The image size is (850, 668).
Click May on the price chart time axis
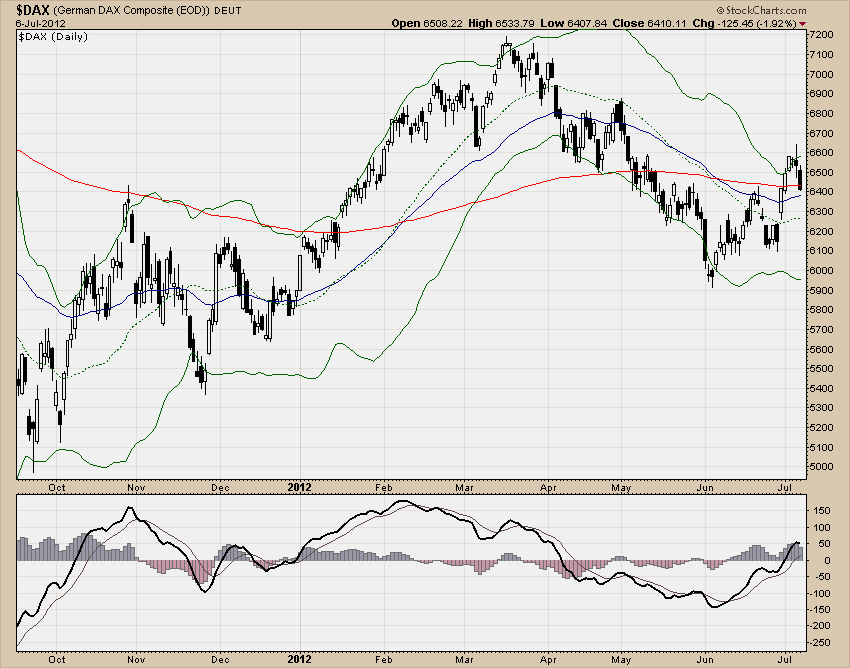point(621,487)
